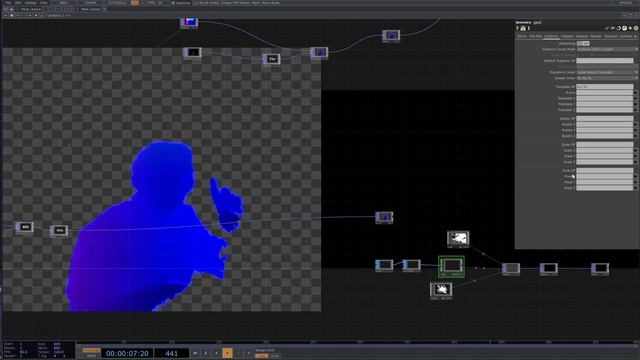
Task: Open the arrow menu beside Scale X
Action: pyautogui.click(x=636, y=151)
